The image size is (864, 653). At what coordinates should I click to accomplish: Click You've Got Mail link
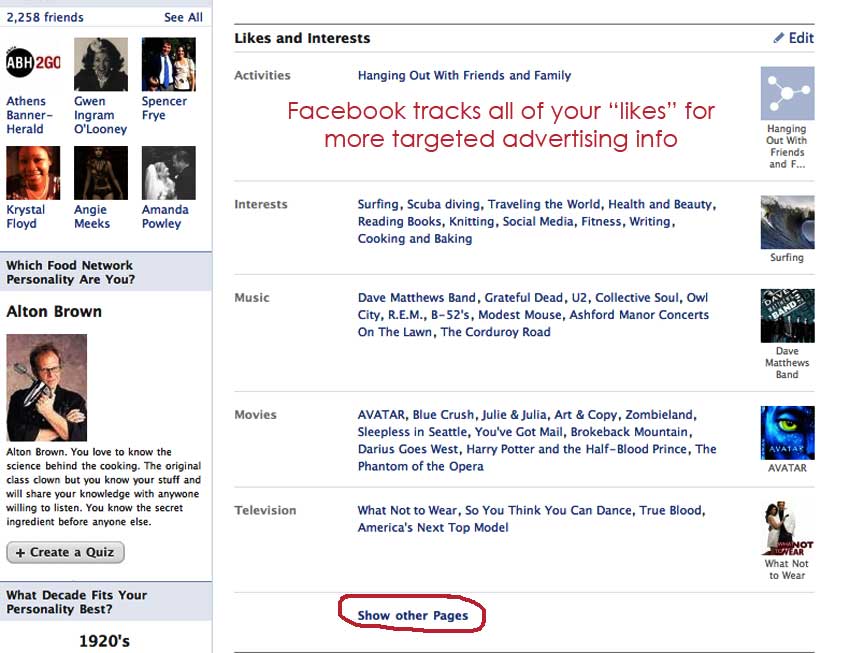[x=519, y=431]
